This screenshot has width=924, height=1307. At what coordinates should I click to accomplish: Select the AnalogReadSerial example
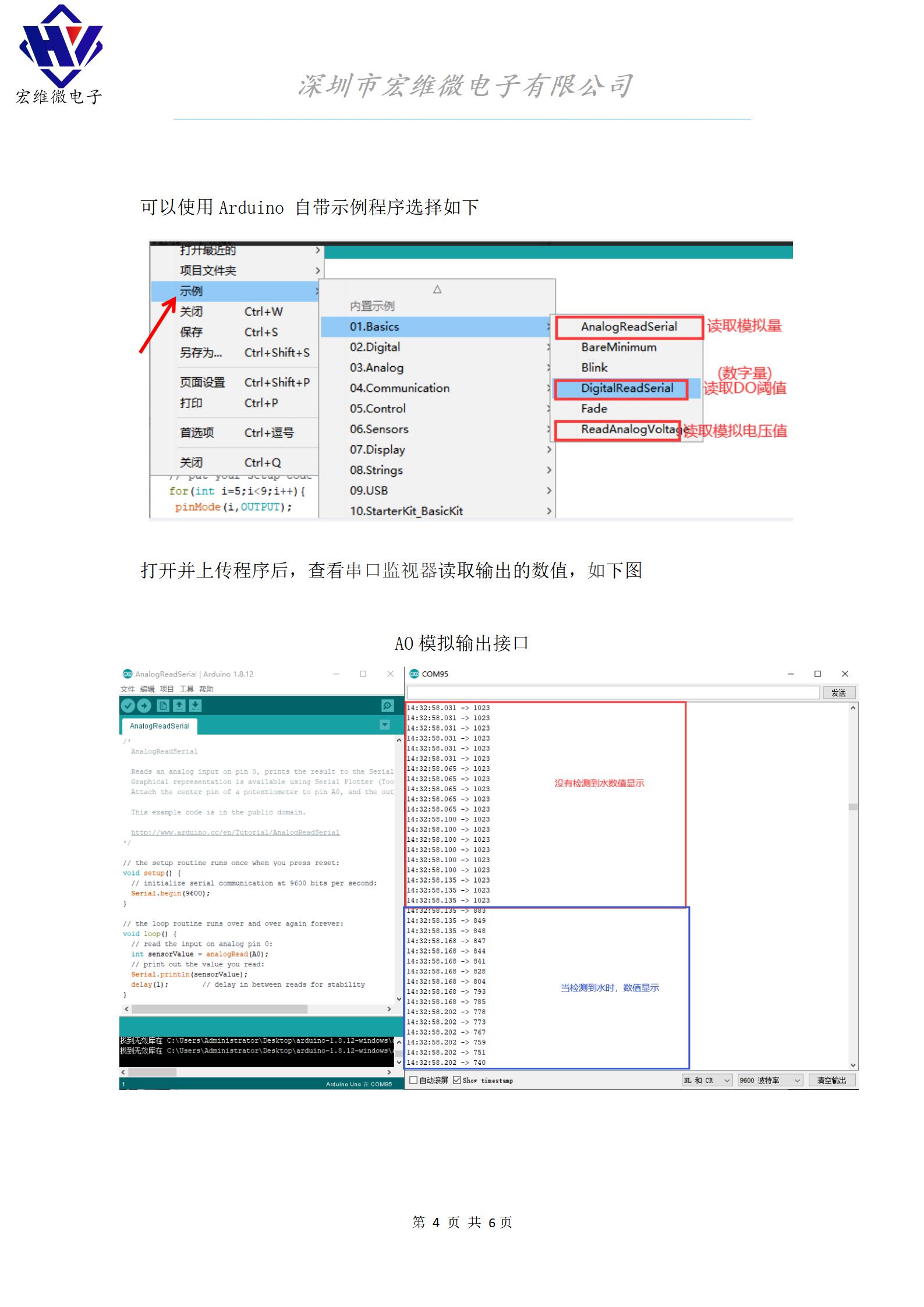629,327
